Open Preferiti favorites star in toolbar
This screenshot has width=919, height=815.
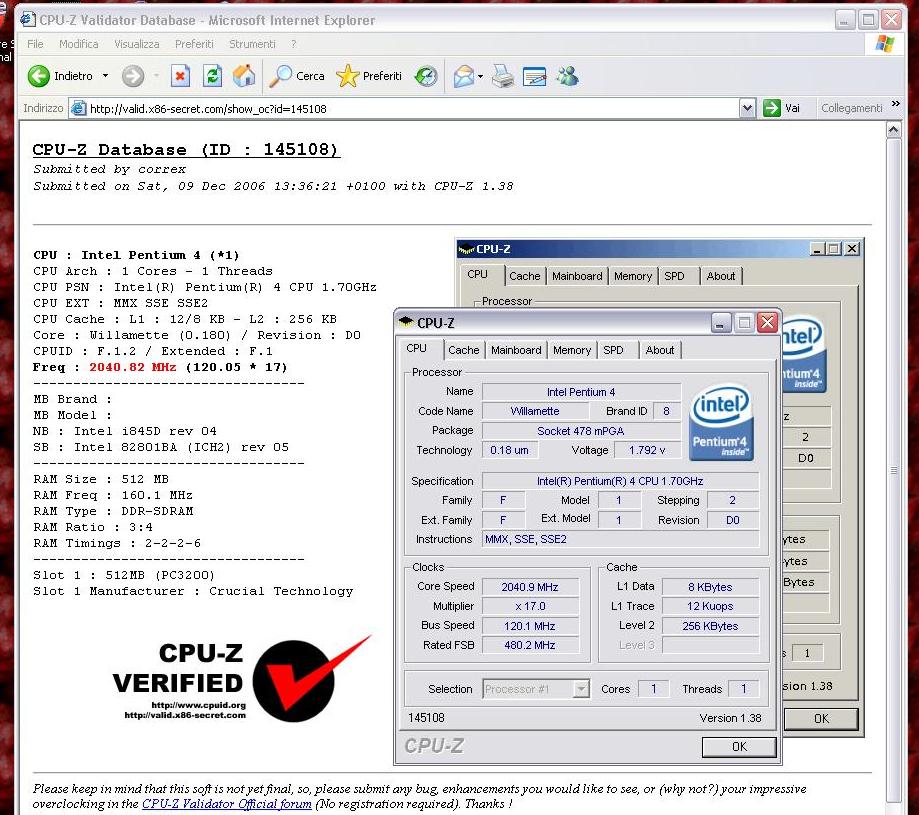click(x=369, y=76)
